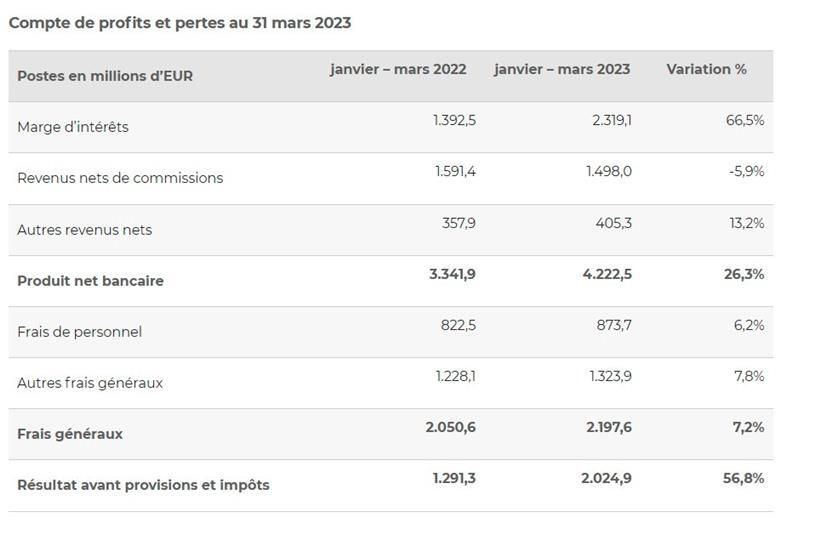The image size is (820, 534).
Task: Click the title 'Compte de profits et pertes'
Action: pos(180,22)
